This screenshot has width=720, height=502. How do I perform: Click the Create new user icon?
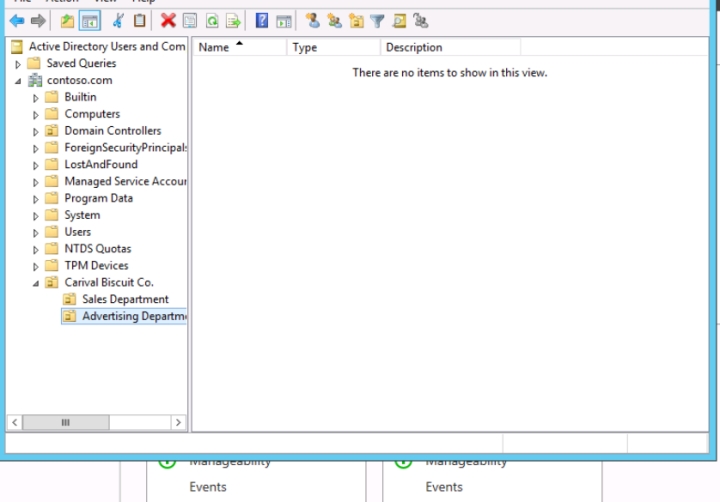(x=312, y=21)
